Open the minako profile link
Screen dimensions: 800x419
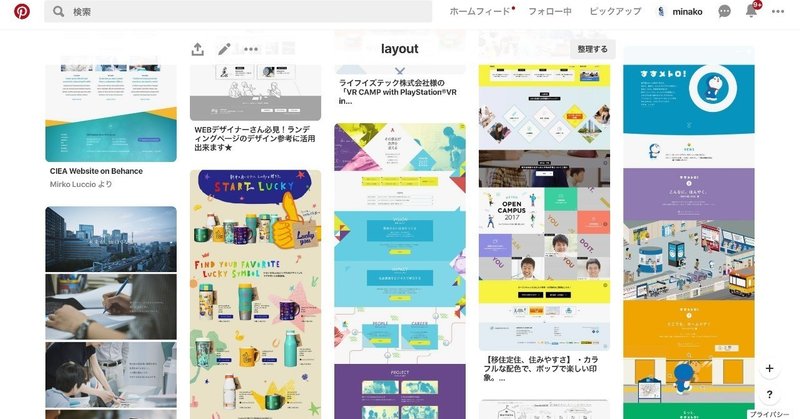tap(681, 11)
